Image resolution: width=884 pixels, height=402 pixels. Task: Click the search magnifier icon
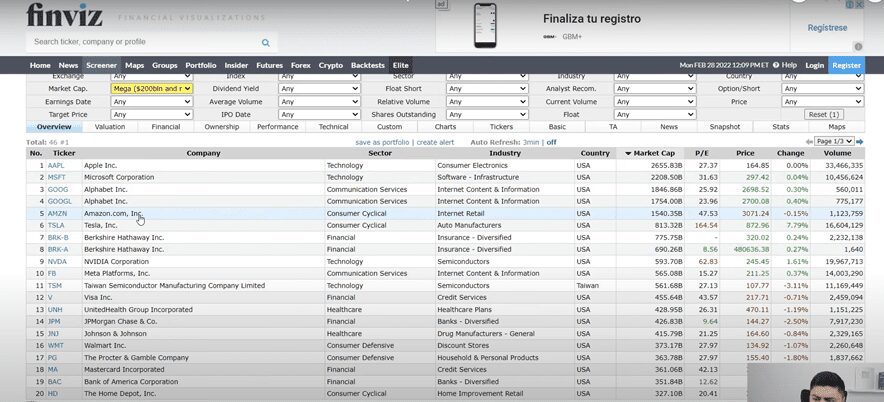click(266, 43)
